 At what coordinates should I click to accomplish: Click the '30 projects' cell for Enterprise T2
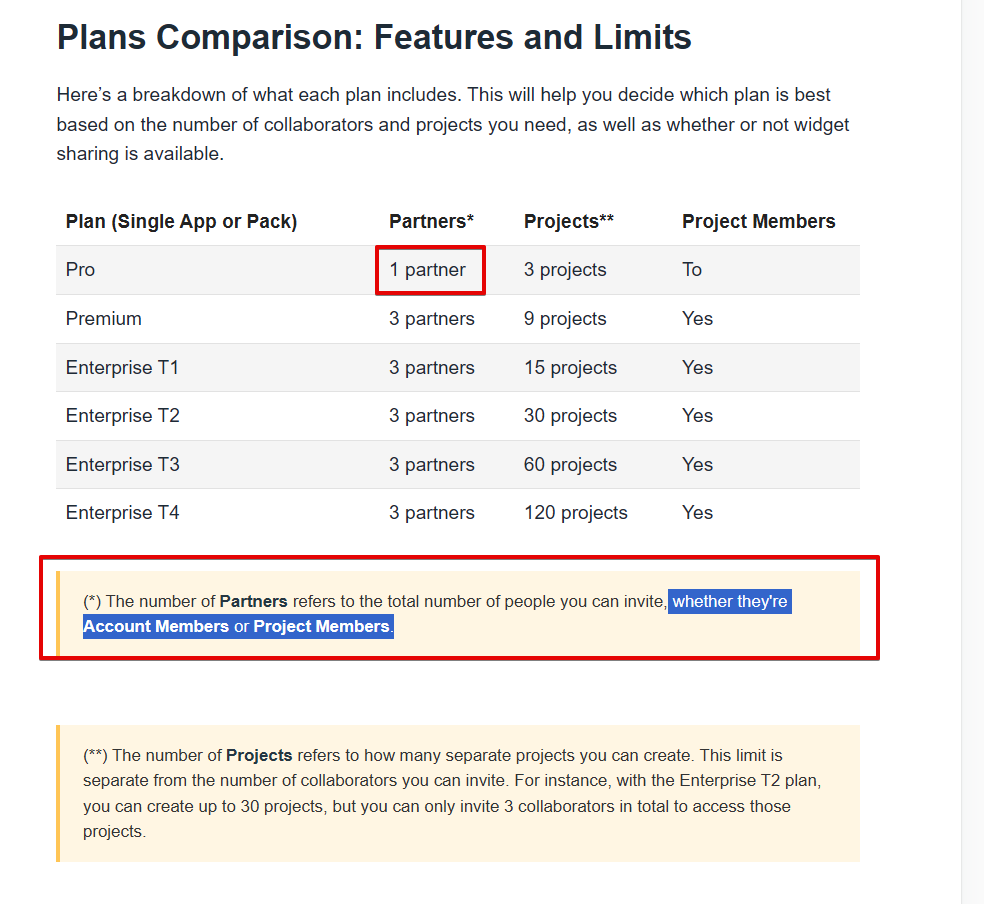pyautogui.click(x=570, y=416)
